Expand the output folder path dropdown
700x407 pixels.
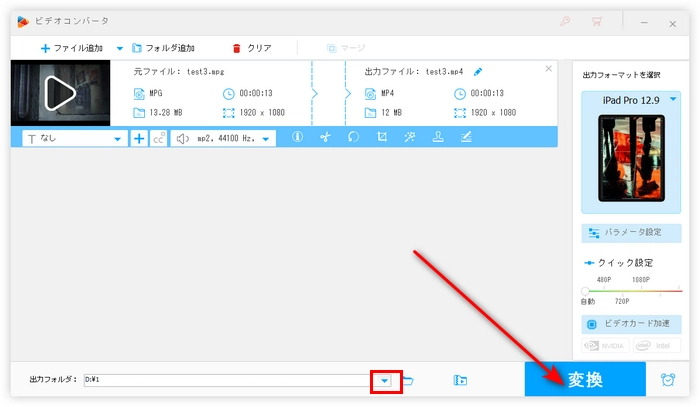[385, 381]
